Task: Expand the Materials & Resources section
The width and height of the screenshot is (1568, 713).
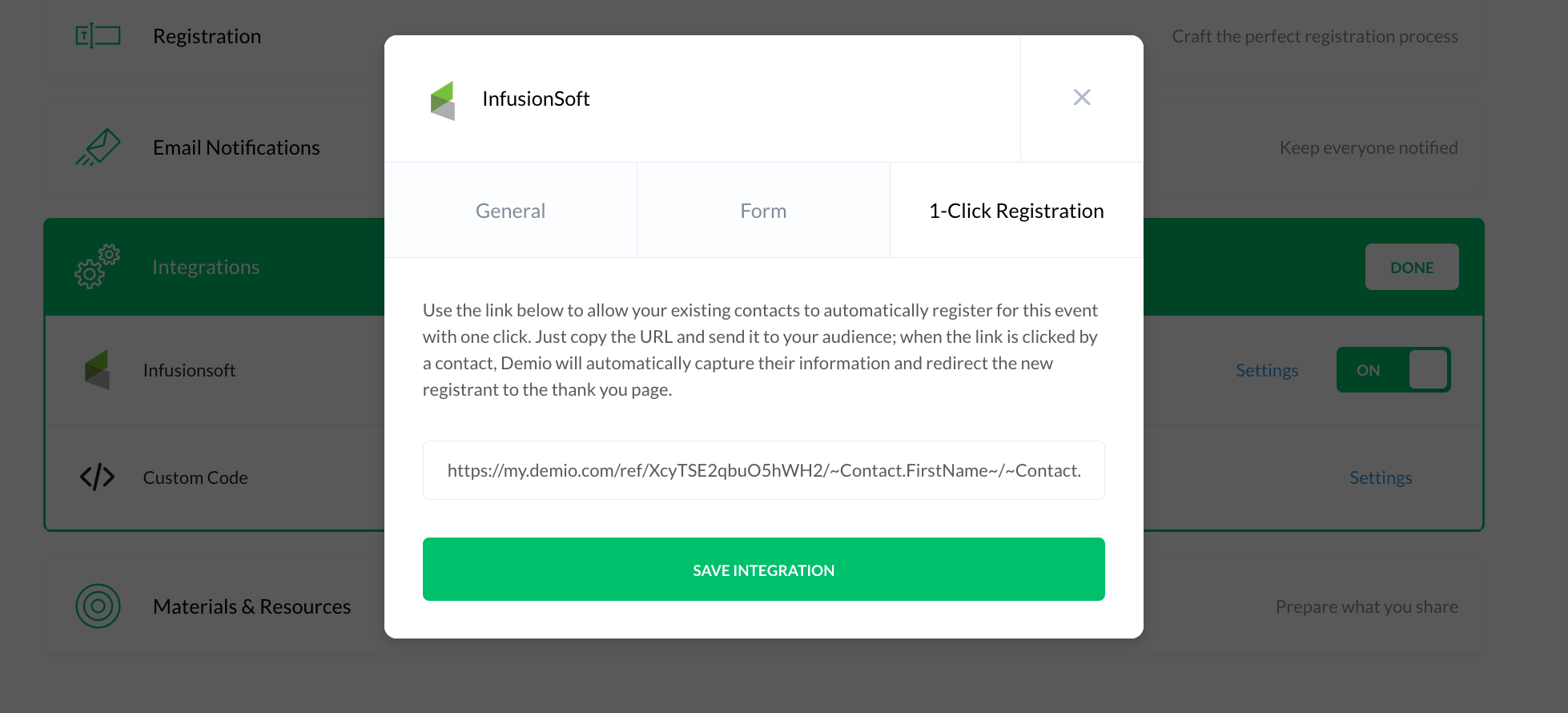Action: point(251,606)
